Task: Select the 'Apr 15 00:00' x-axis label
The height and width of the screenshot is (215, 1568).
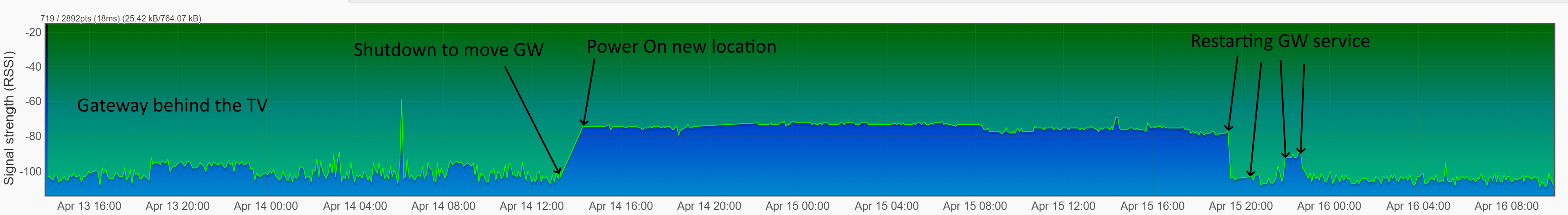Action: pos(797,206)
